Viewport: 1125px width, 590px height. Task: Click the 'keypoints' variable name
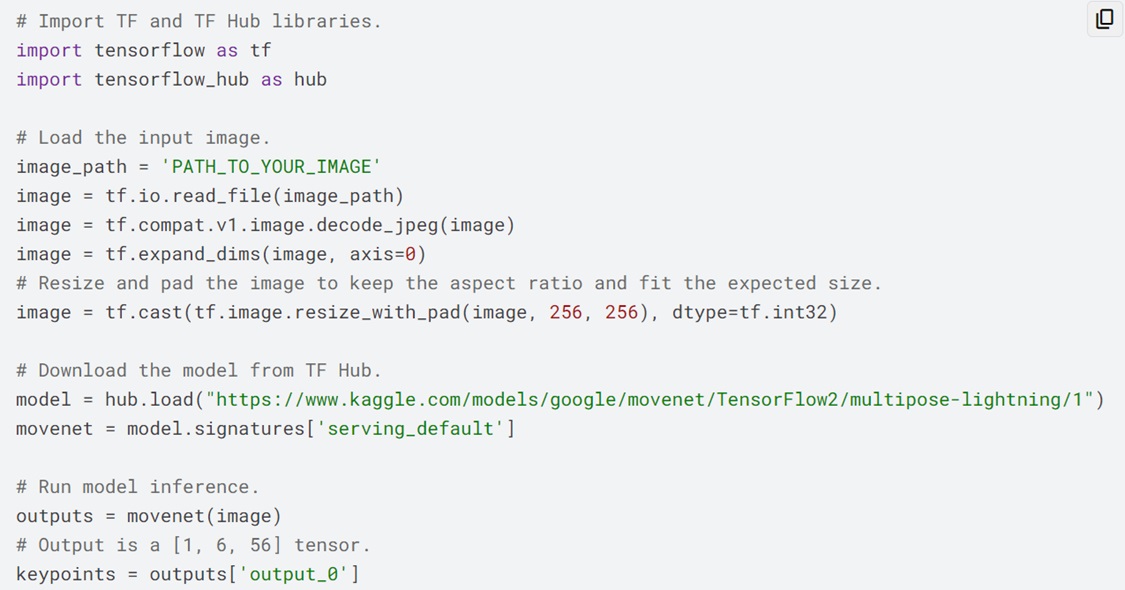point(65,574)
